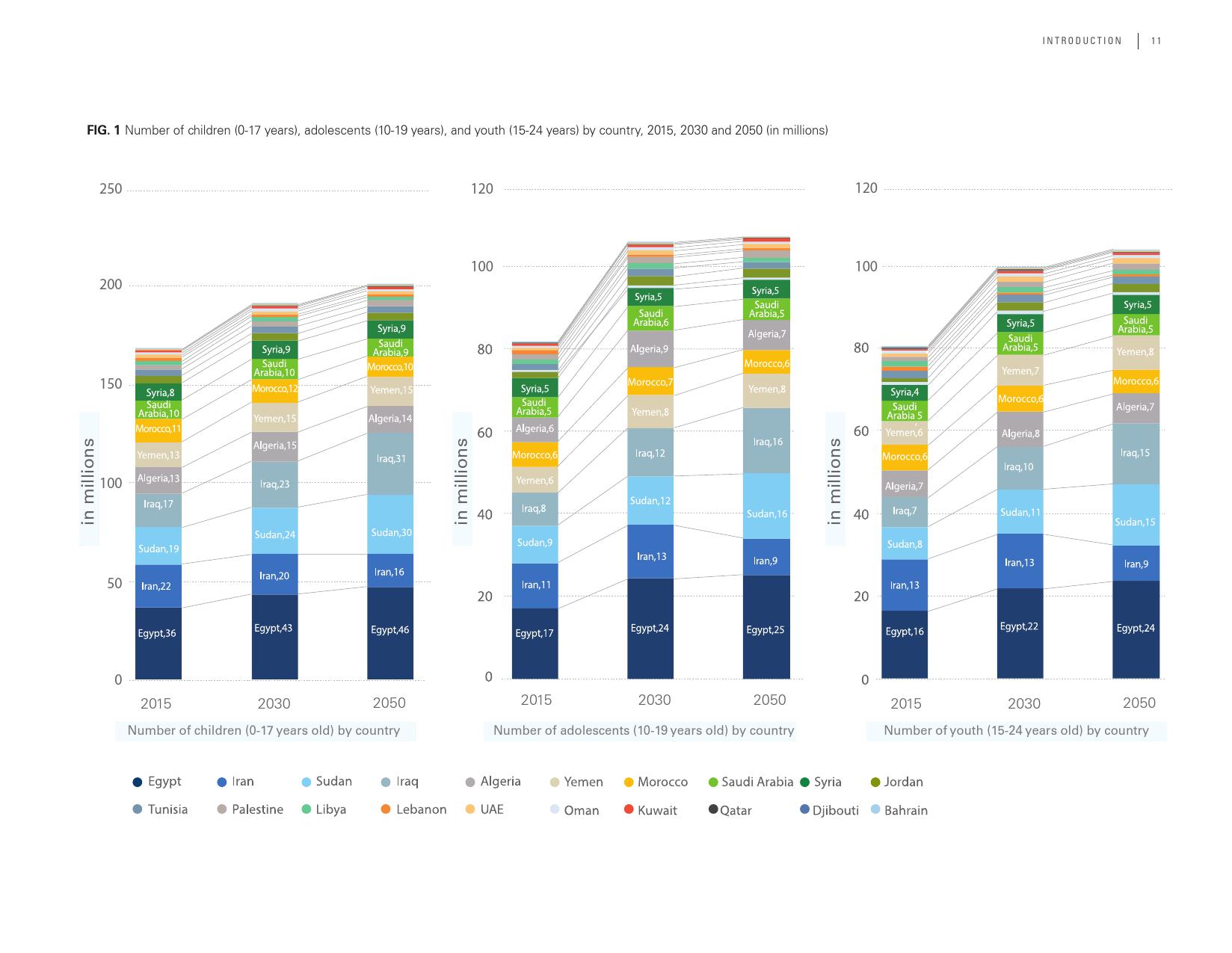Click the Jordan legend color dot
1232x953 pixels.
[876, 782]
